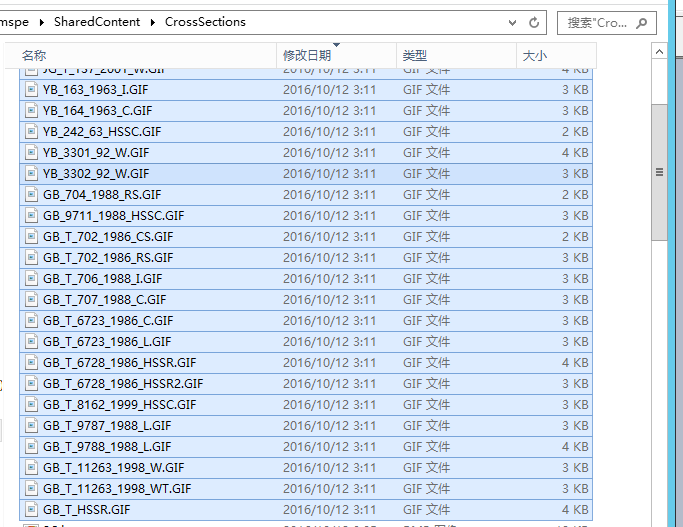Select file name YB_164_1963_C.GIF

point(98,111)
